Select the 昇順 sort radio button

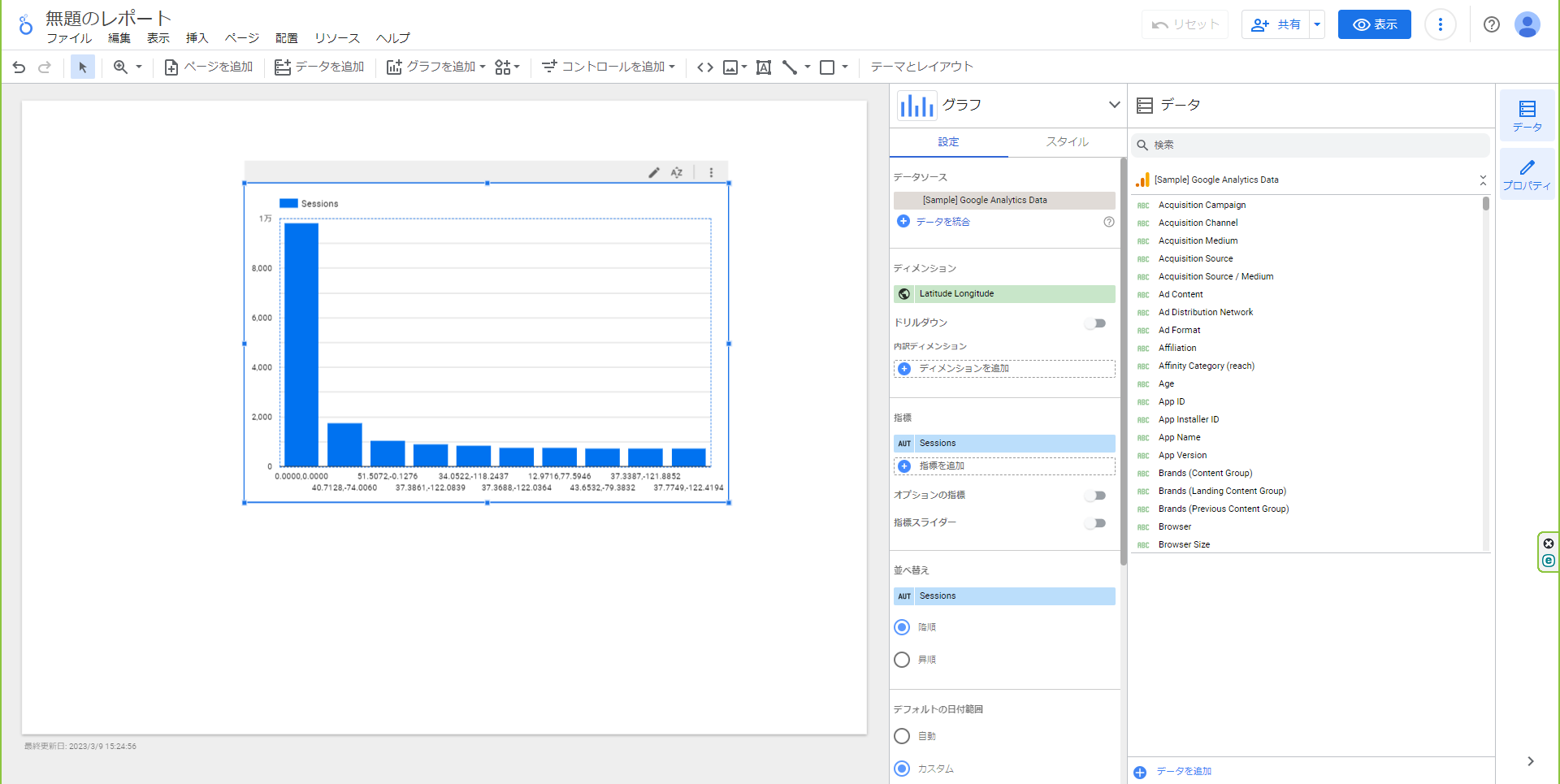point(902,660)
